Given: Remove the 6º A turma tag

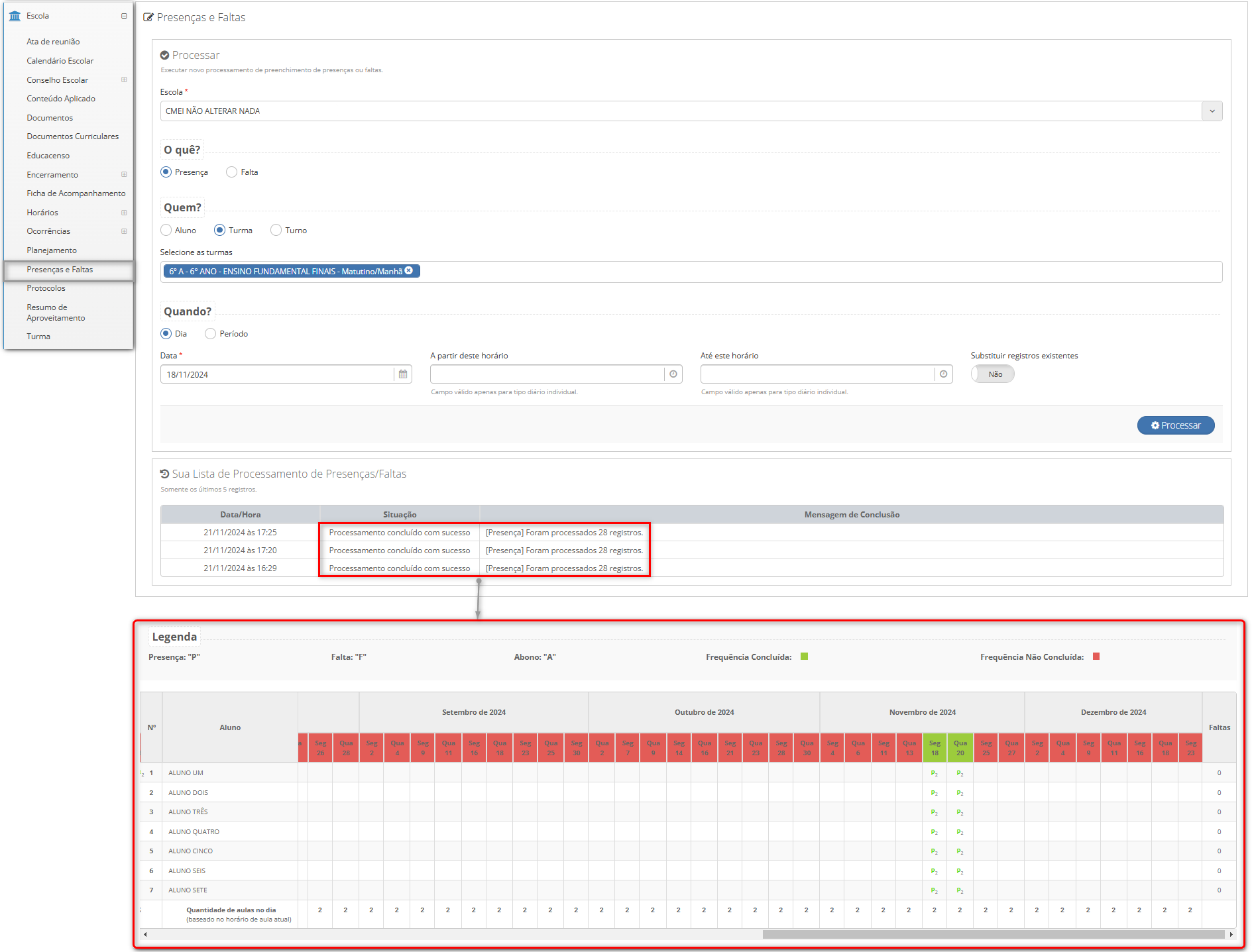Looking at the screenshot, I should (x=409, y=271).
